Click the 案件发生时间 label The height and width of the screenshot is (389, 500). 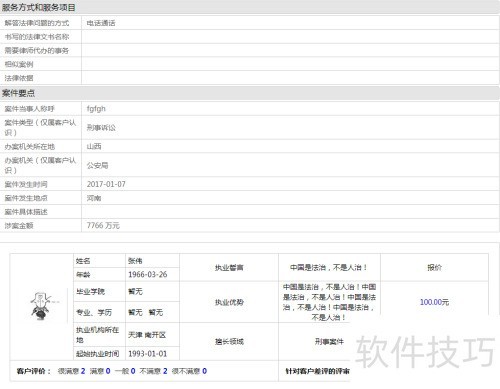coord(26,184)
